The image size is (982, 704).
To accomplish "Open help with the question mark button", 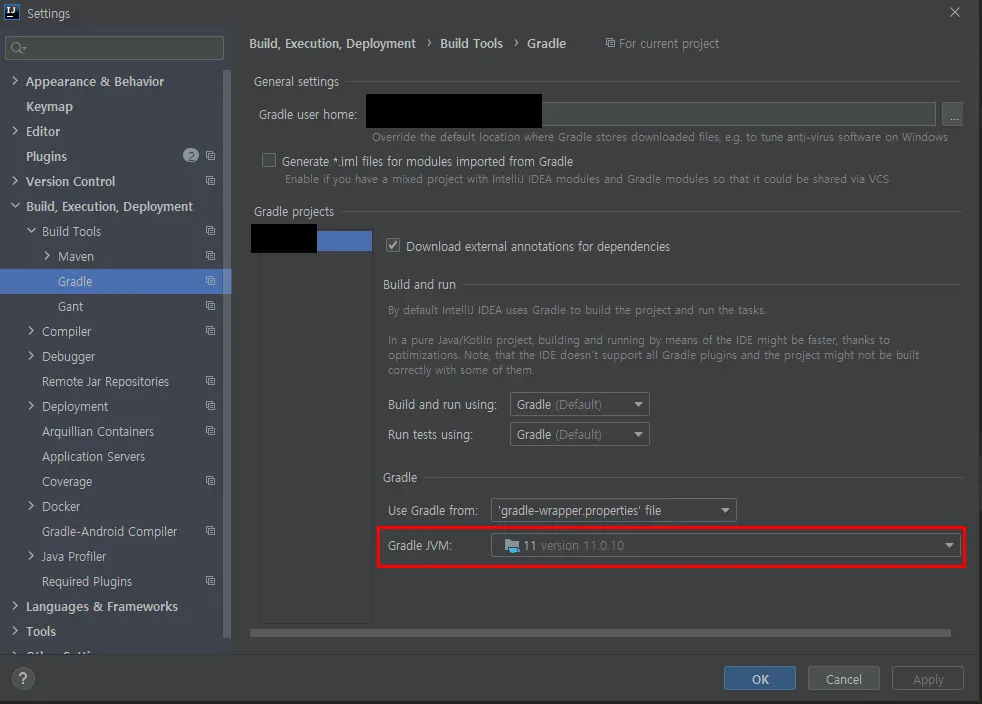I will click(x=23, y=678).
